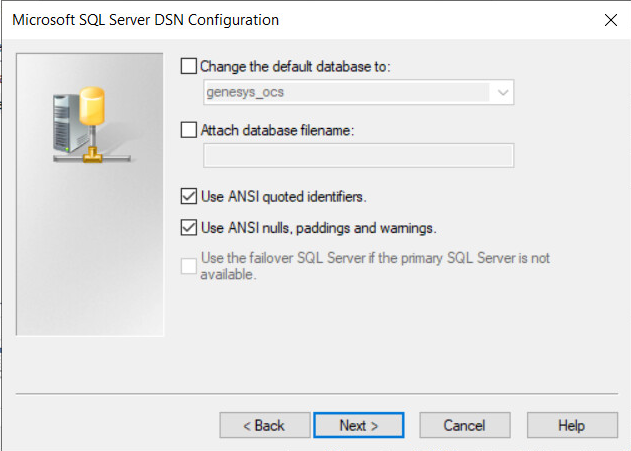631x451 pixels.
Task: Open the Help button
Action: tap(571, 425)
